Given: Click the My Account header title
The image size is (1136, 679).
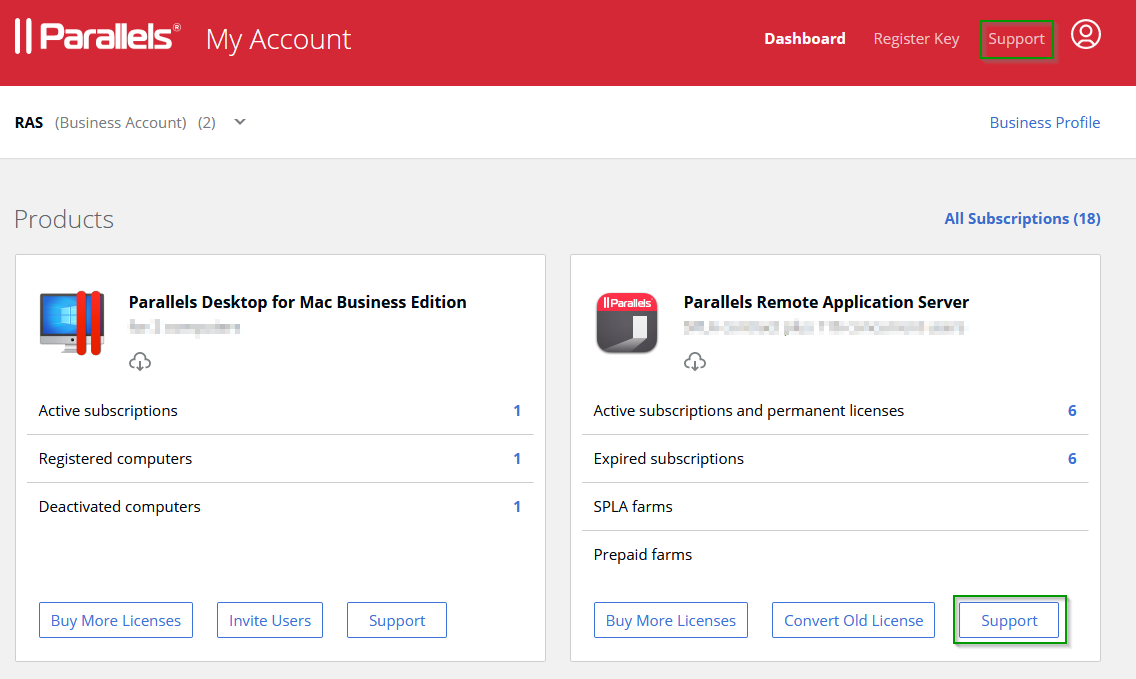Looking at the screenshot, I should pos(278,39).
